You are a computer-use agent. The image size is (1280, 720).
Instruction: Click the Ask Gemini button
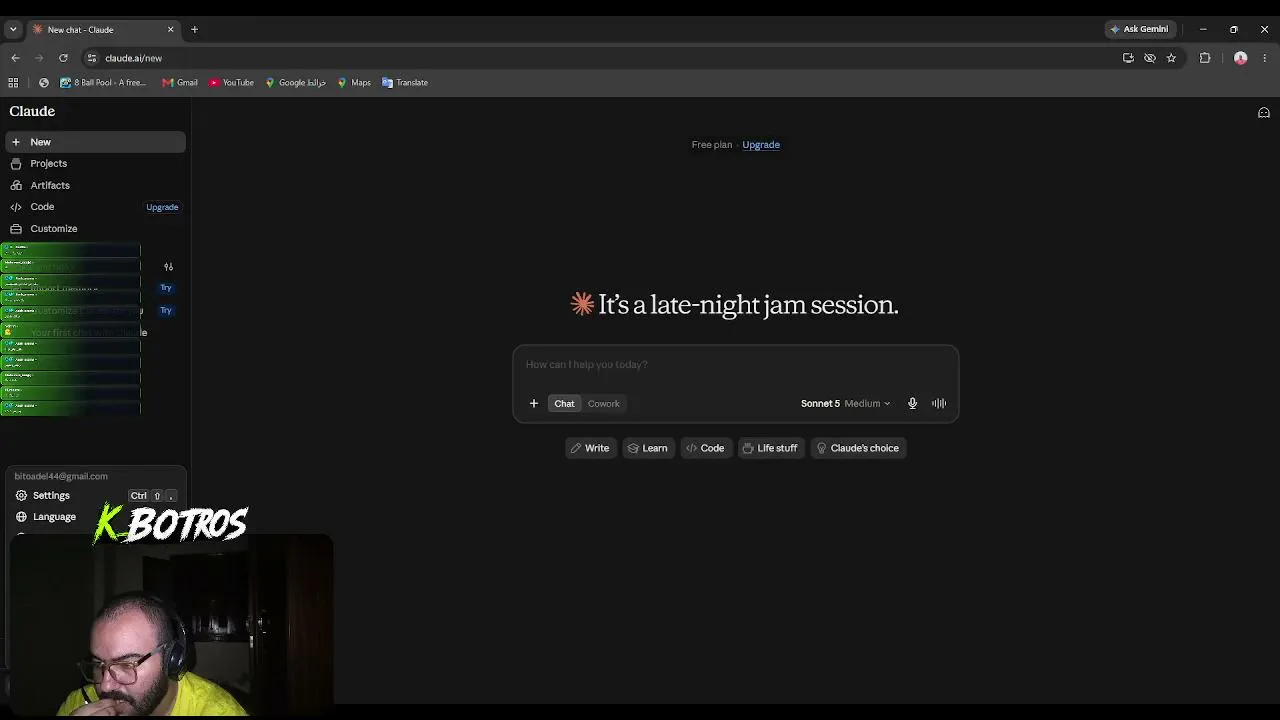(x=1139, y=29)
